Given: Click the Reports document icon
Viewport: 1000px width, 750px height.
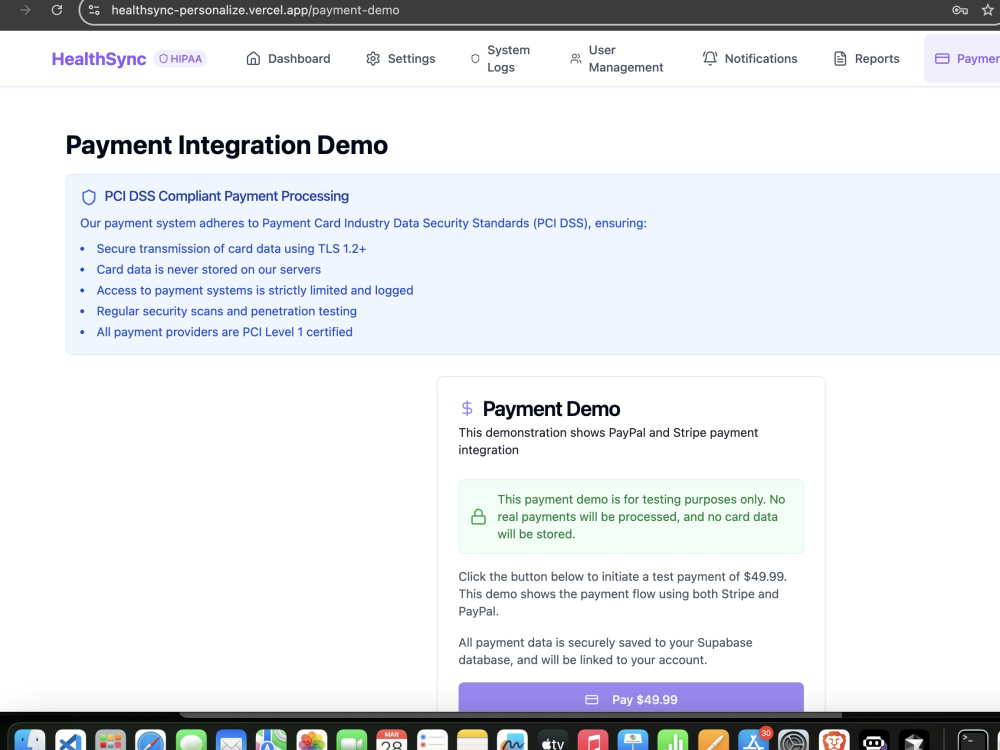Looking at the screenshot, I should (840, 59).
